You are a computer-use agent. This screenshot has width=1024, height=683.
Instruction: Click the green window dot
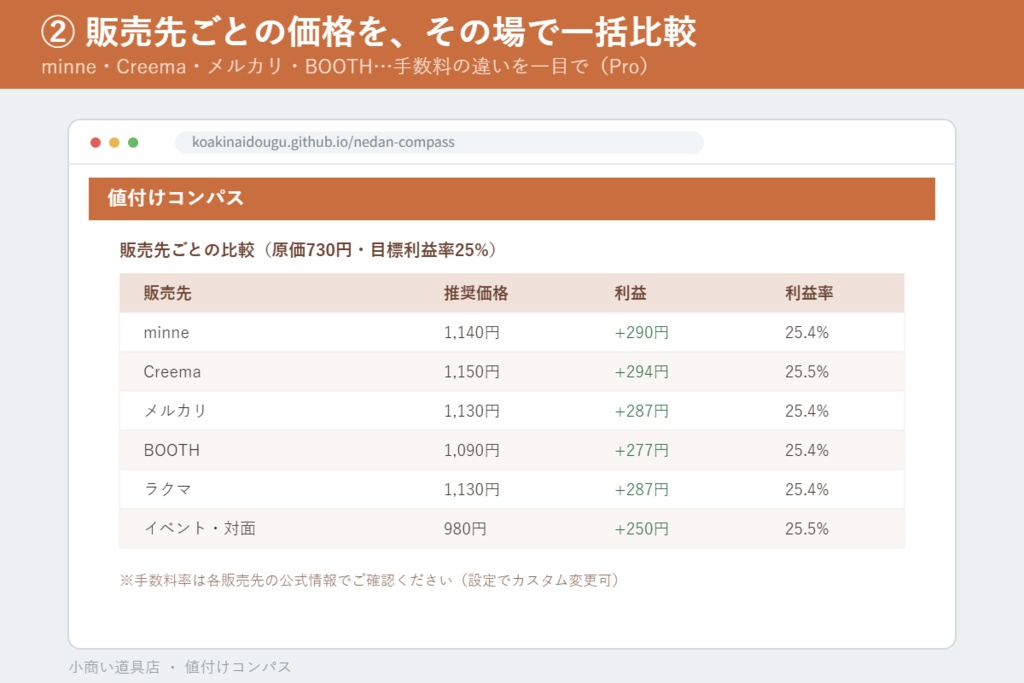point(133,142)
